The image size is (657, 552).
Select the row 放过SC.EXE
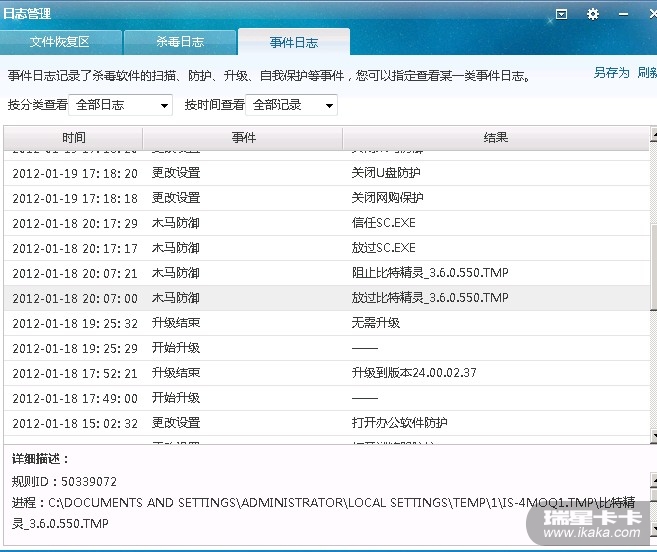(x=326, y=248)
